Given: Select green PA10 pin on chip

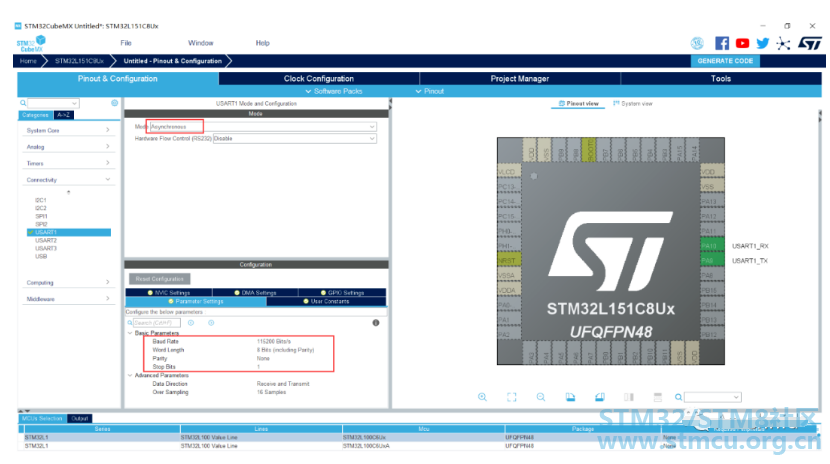Looking at the screenshot, I should pyautogui.click(x=712, y=246).
